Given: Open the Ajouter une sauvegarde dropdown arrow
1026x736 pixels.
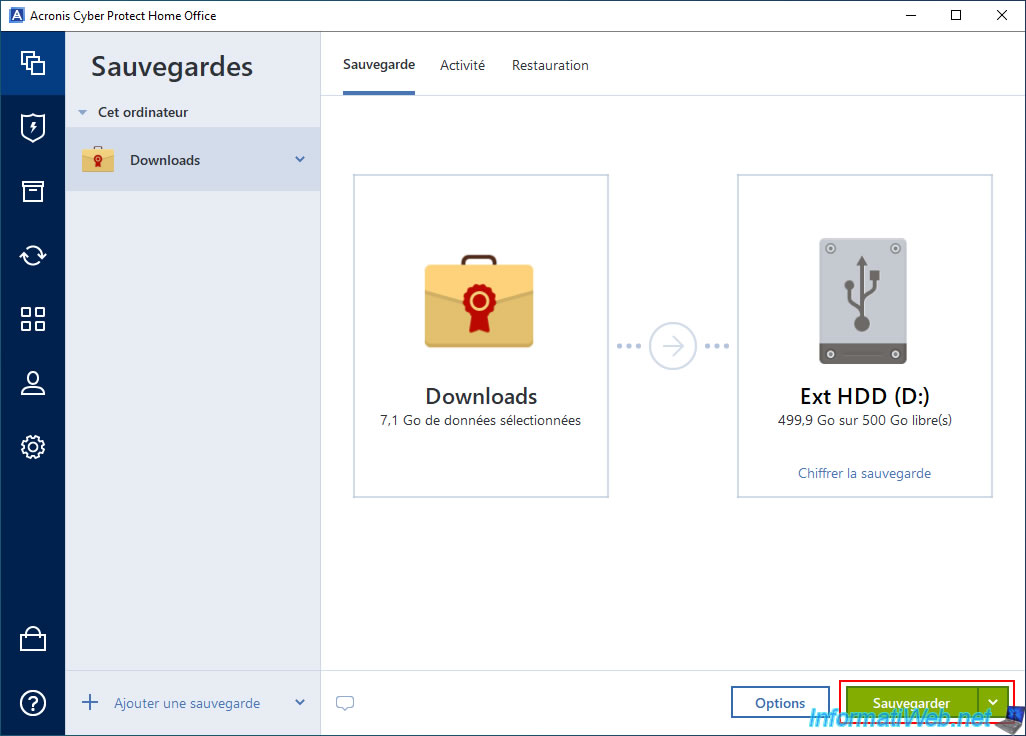Looking at the screenshot, I should pyautogui.click(x=300, y=703).
